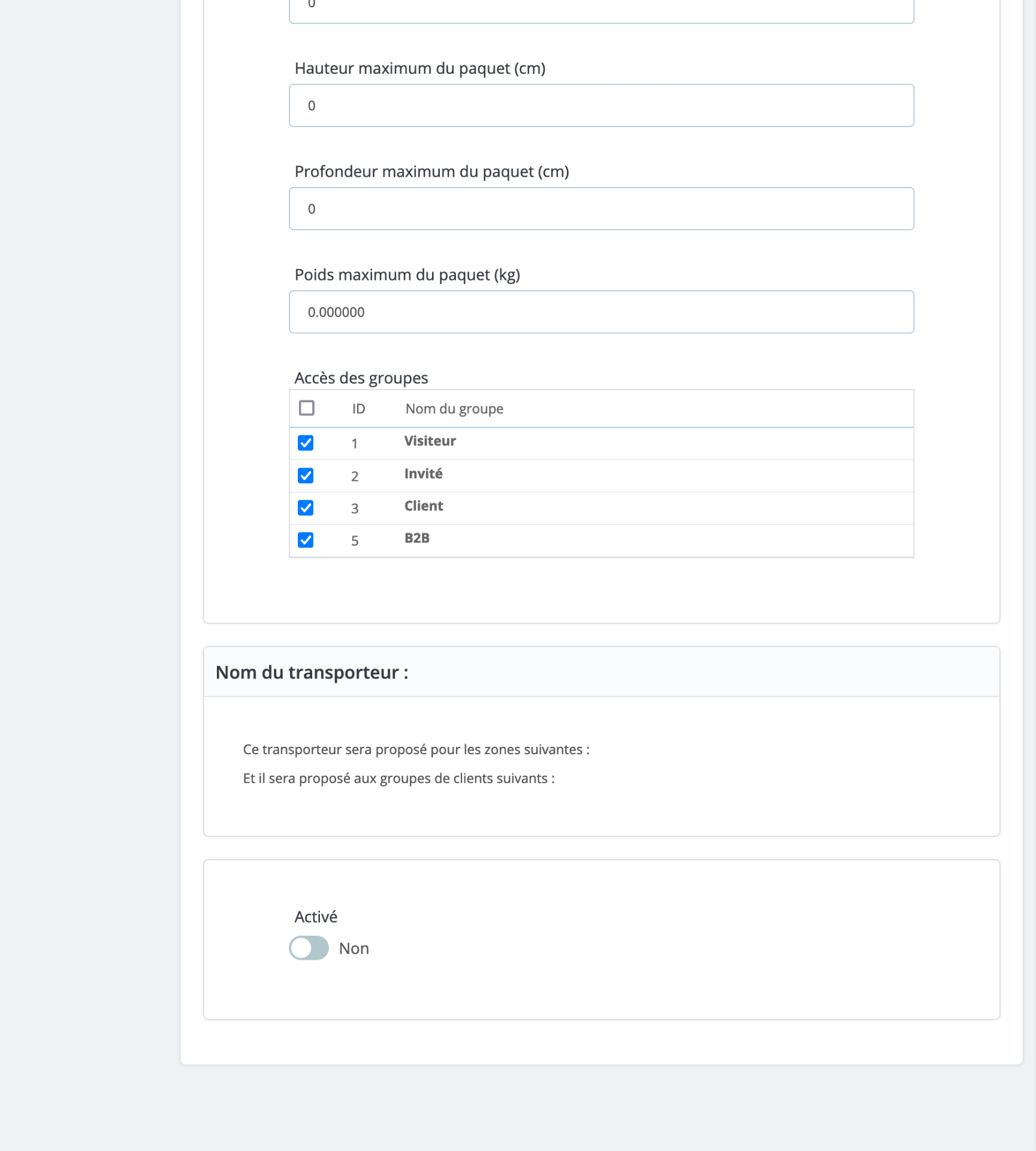Viewport: 1036px width, 1151px height.
Task: Enable the Activé toggle switch
Action: tap(309, 948)
